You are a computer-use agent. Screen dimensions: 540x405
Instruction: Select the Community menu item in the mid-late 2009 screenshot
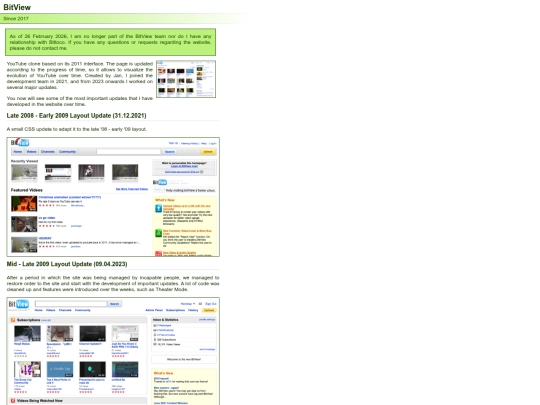tap(83, 310)
